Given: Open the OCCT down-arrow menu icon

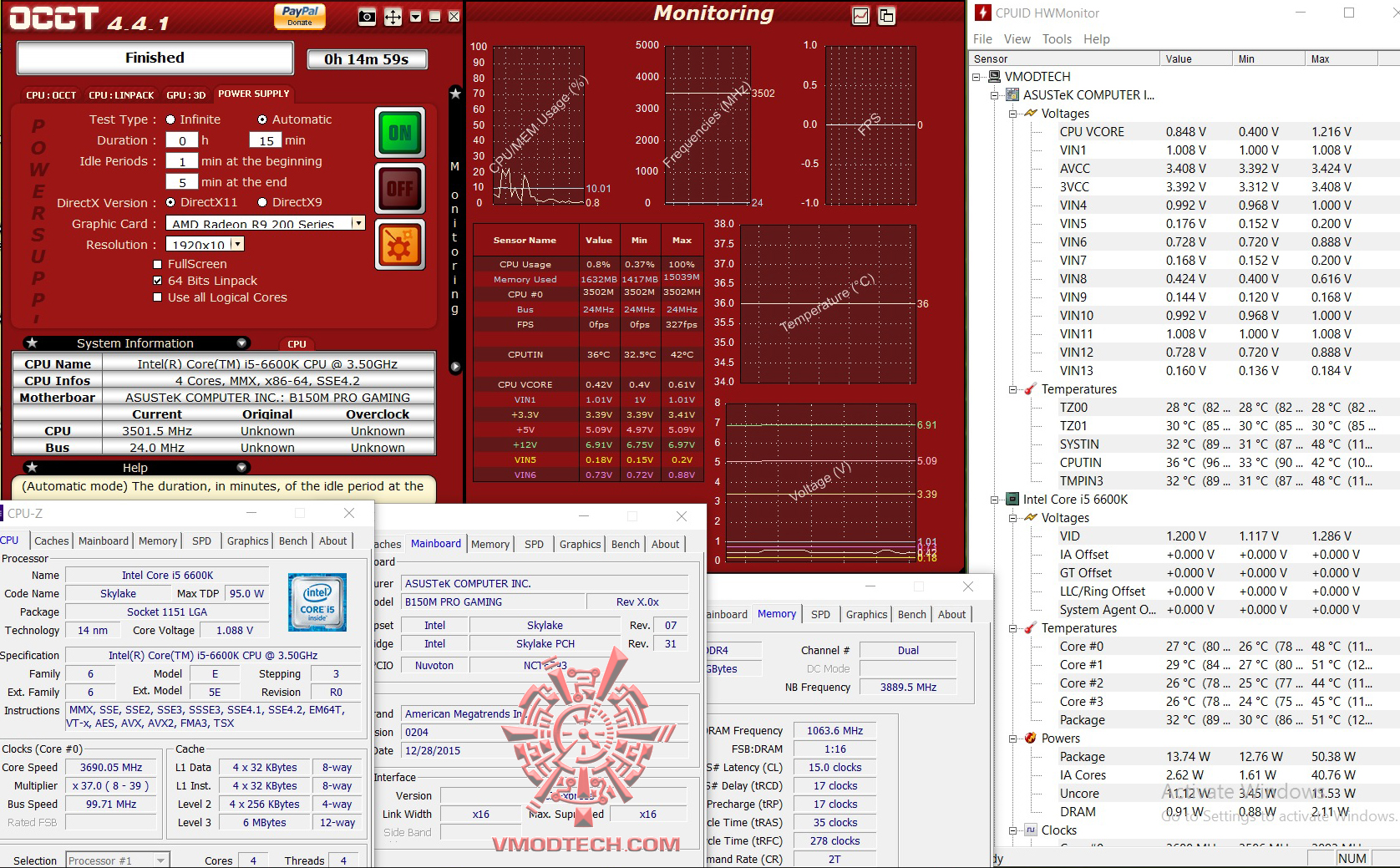Looking at the screenshot, I should 415,17.
